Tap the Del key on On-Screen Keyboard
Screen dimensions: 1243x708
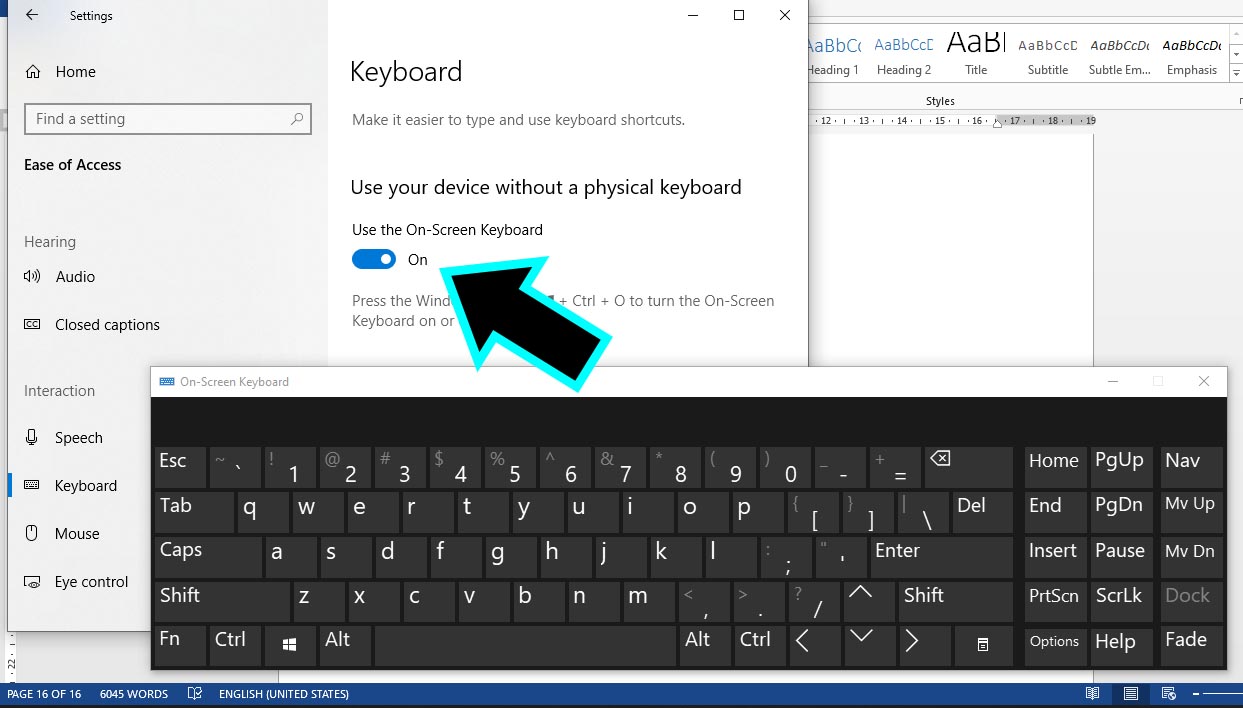(x=982, y=512)
